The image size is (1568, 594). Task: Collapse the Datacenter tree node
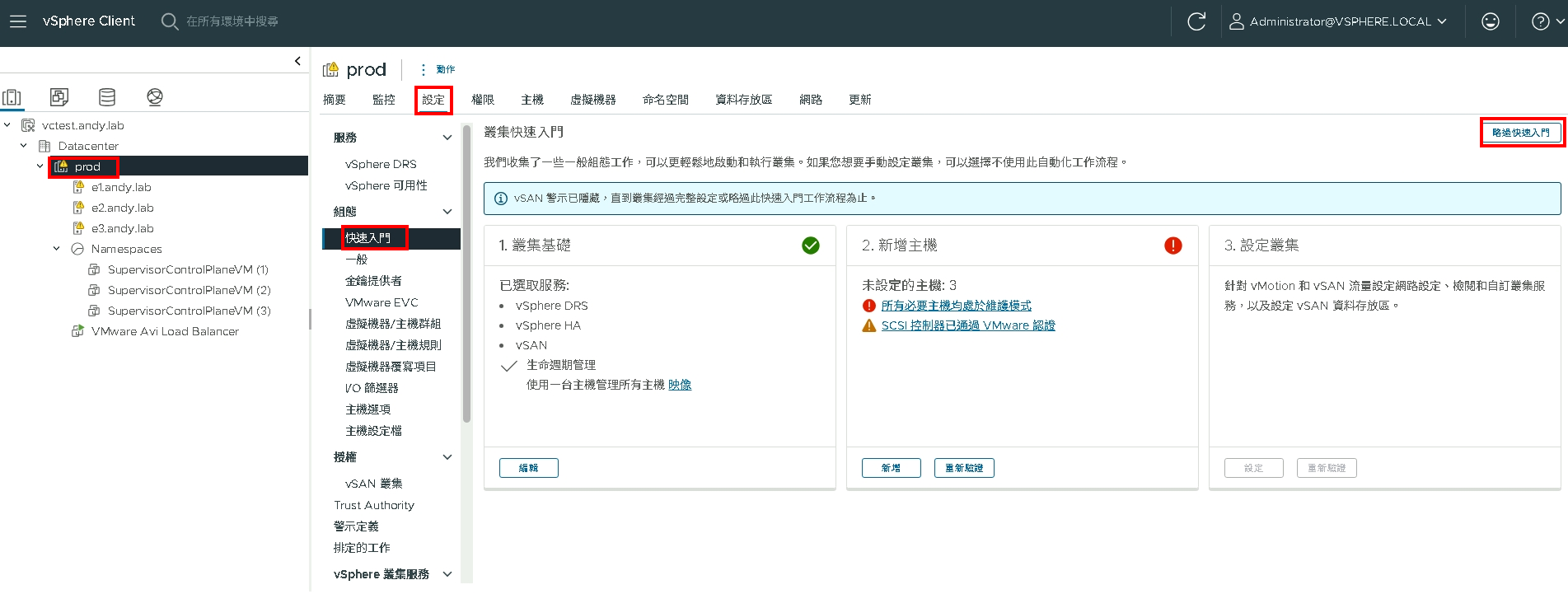(24, 146)
